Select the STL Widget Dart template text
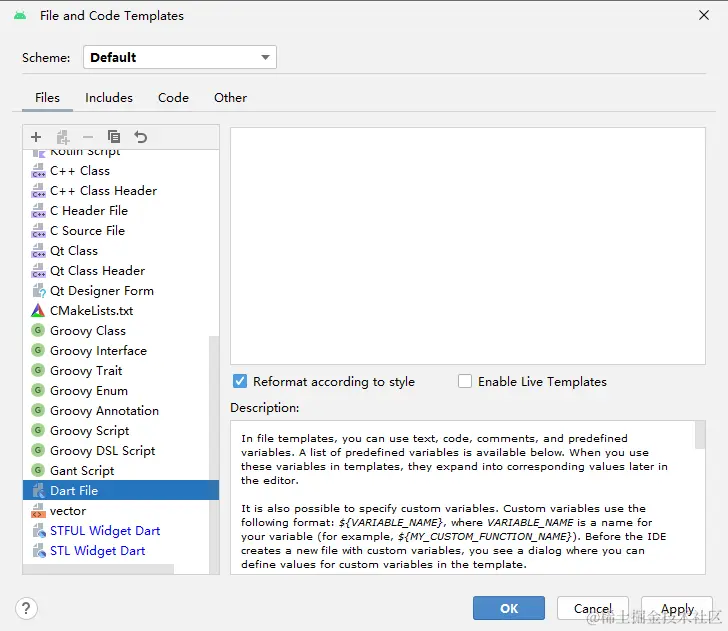The height and width of the screenshot is (631, 728). (98, 551)
